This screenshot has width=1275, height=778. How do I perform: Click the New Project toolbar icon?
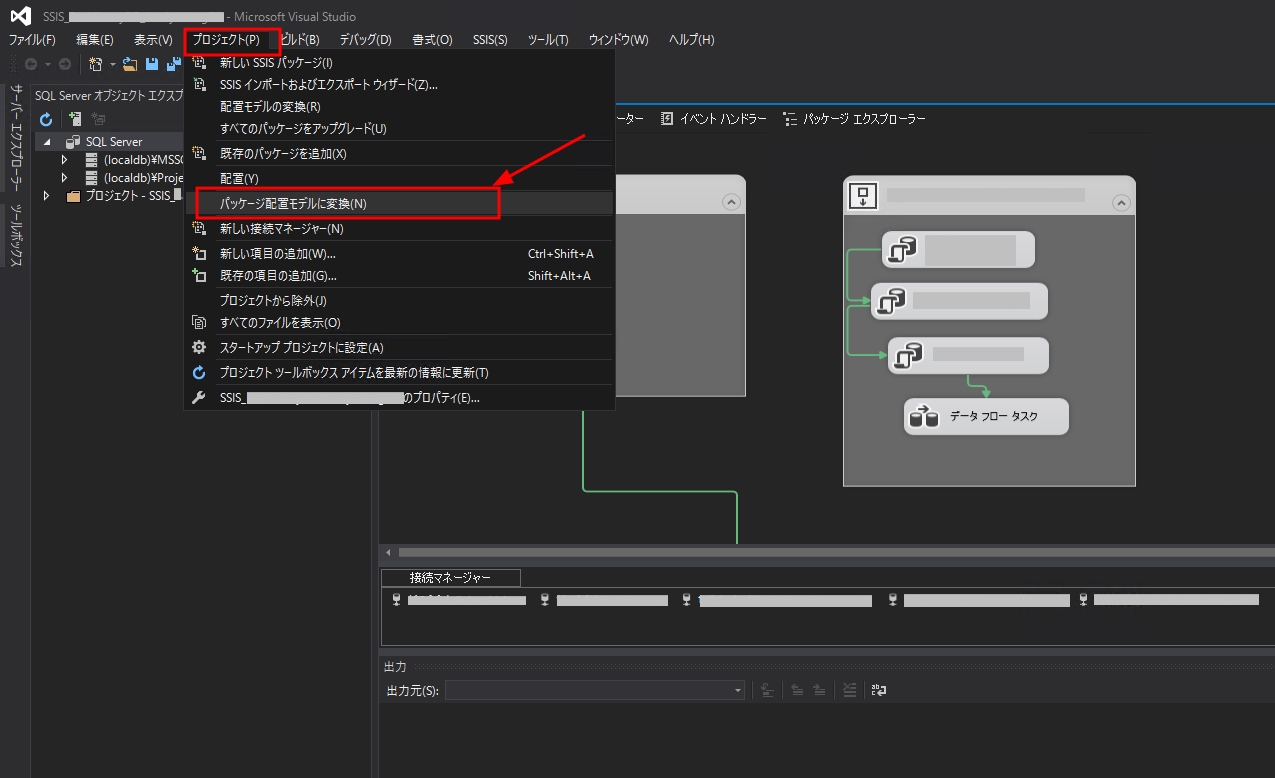pos(96,64)
